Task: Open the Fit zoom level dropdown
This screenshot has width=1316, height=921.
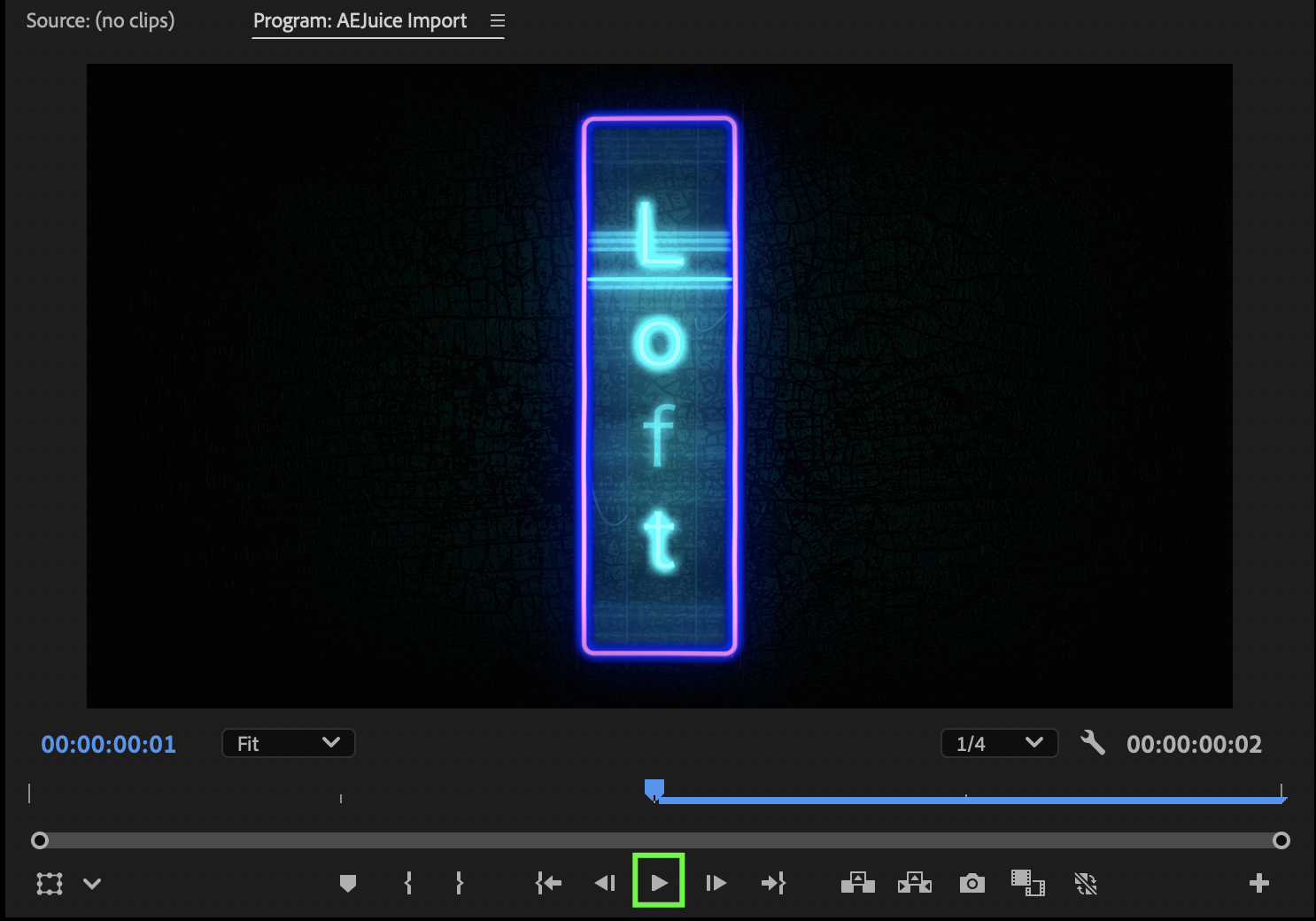Action: [x=288, y=743]
